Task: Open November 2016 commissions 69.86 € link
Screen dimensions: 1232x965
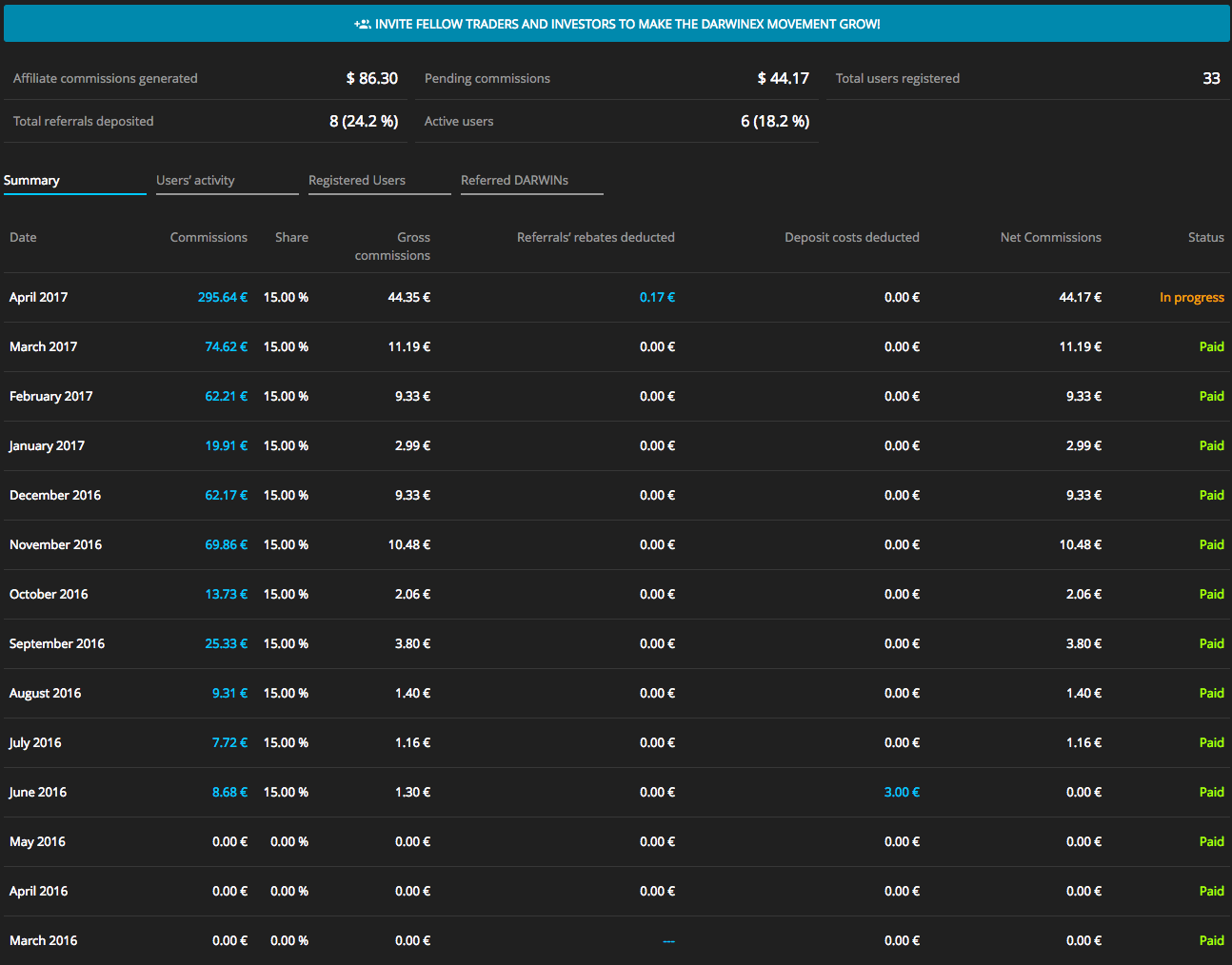Action: 226,544
